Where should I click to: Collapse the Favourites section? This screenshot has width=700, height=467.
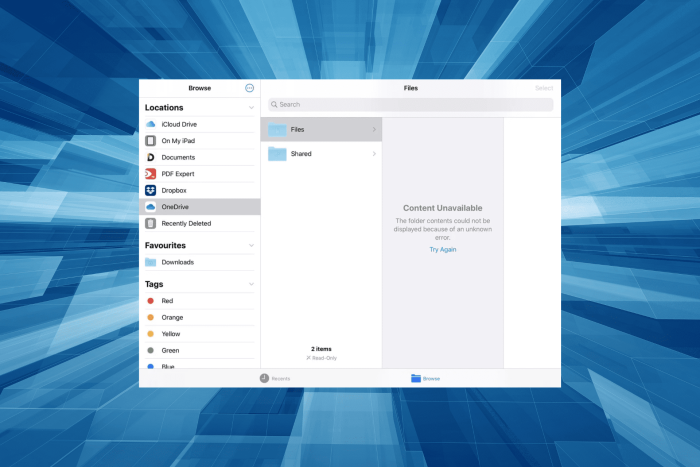(251, 246)
